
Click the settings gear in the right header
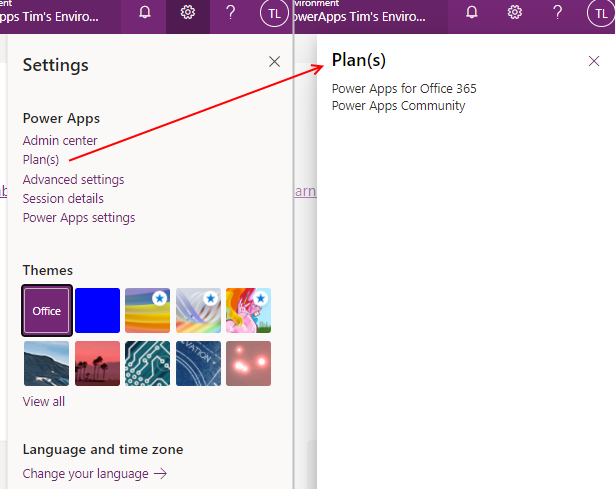pos(515,13)
